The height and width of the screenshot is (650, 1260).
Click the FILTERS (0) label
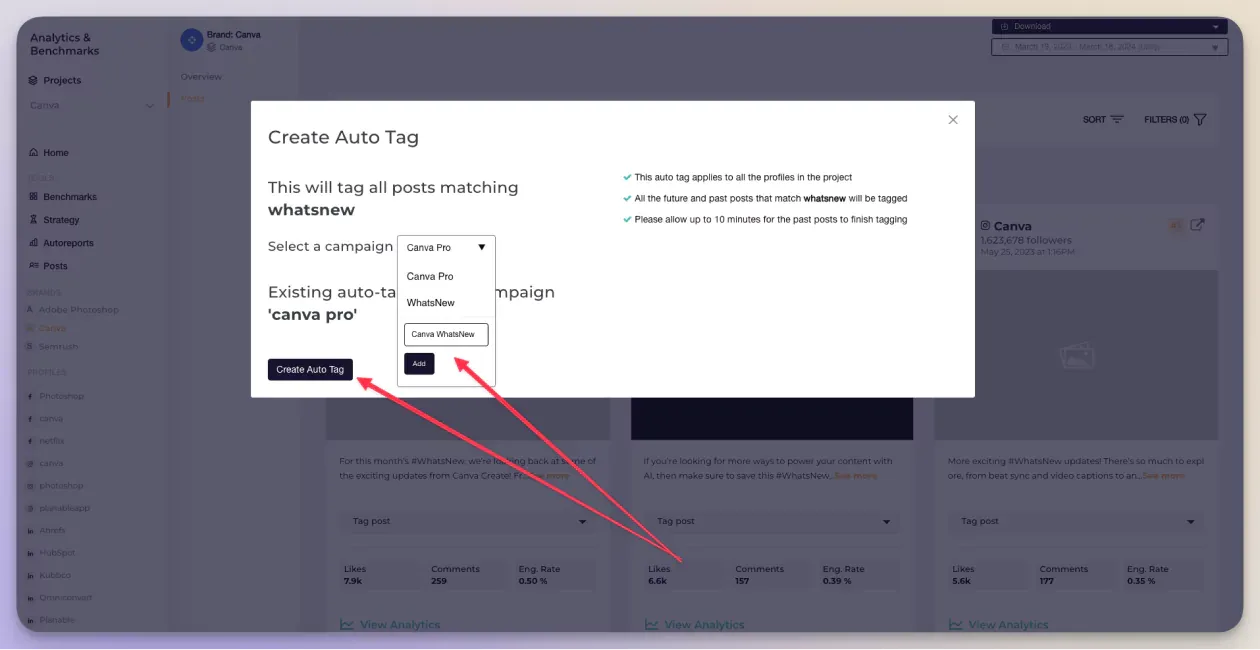tap(1166, 120)
